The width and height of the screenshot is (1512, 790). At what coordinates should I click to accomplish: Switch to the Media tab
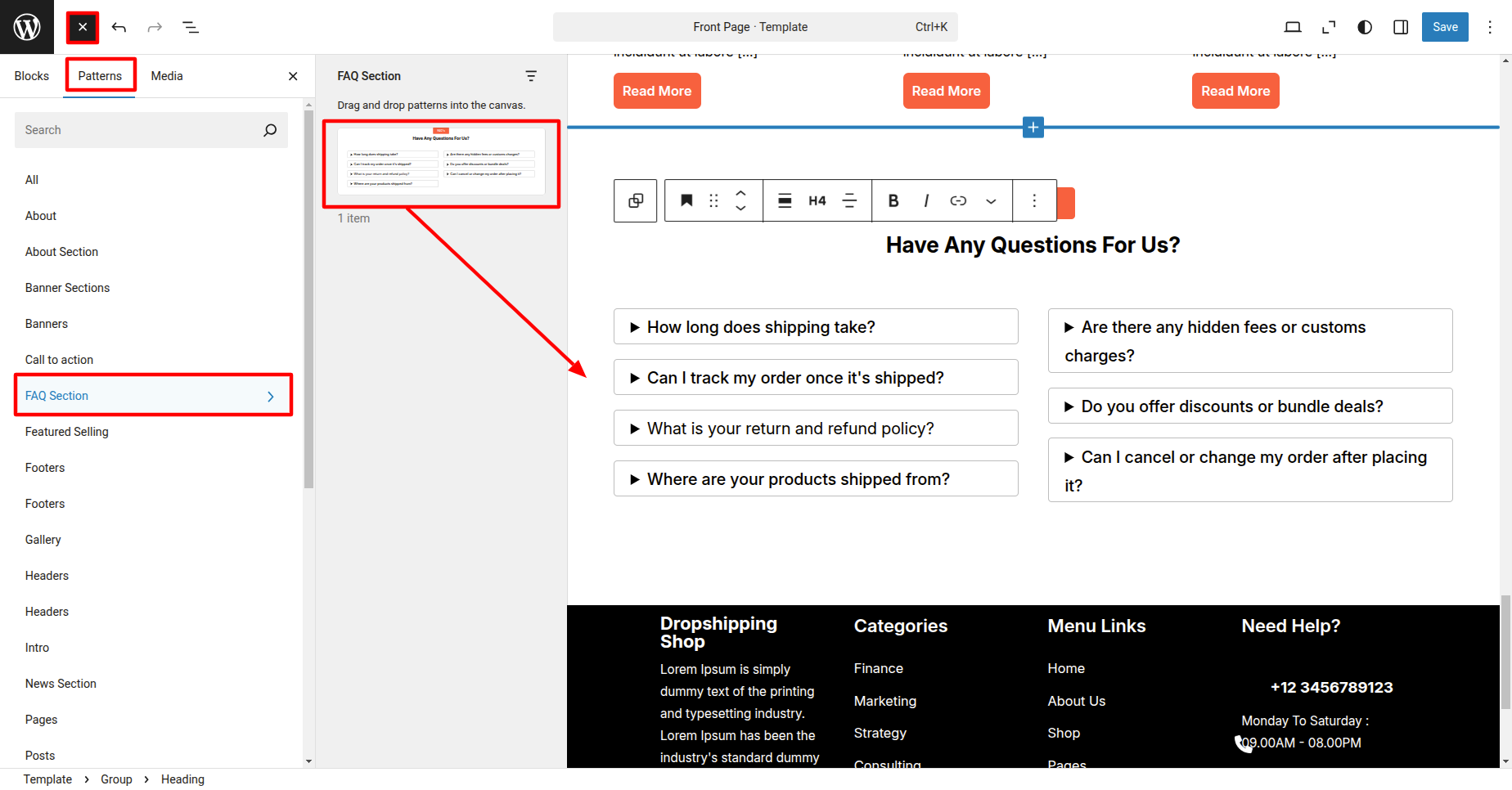(167, 76)
